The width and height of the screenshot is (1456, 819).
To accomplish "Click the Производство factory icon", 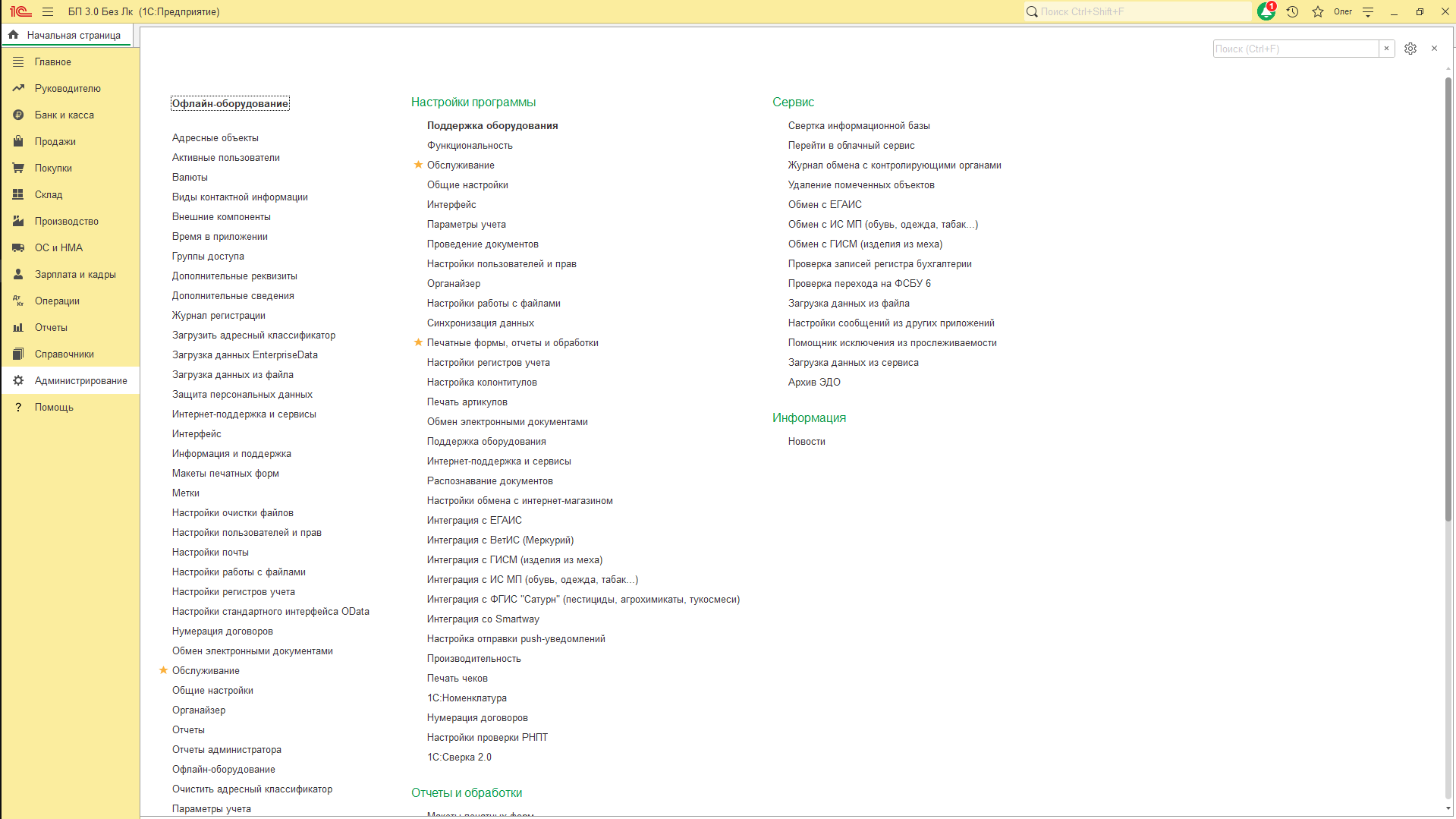I will (x=18, y=222).
